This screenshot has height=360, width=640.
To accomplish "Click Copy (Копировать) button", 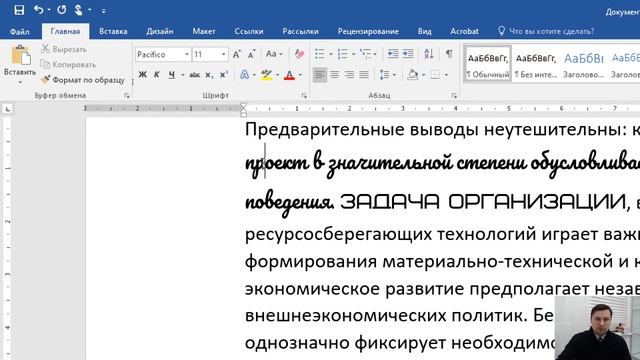I will click(x=68, y=64).
